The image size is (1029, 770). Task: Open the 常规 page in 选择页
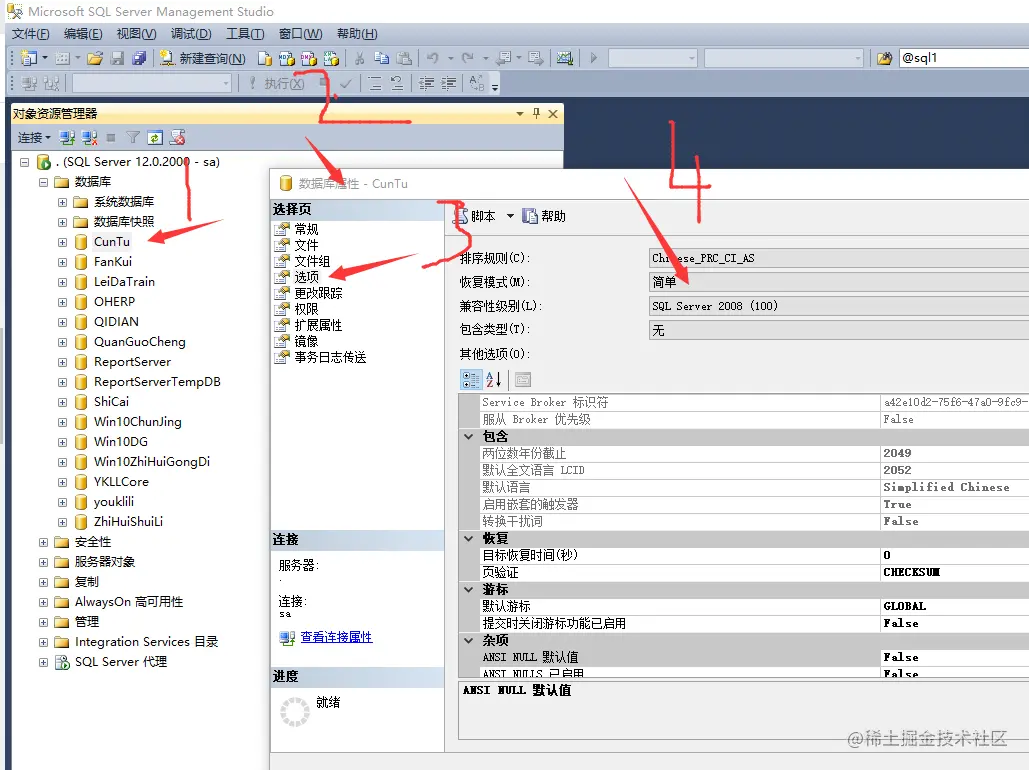coord(306,229)
